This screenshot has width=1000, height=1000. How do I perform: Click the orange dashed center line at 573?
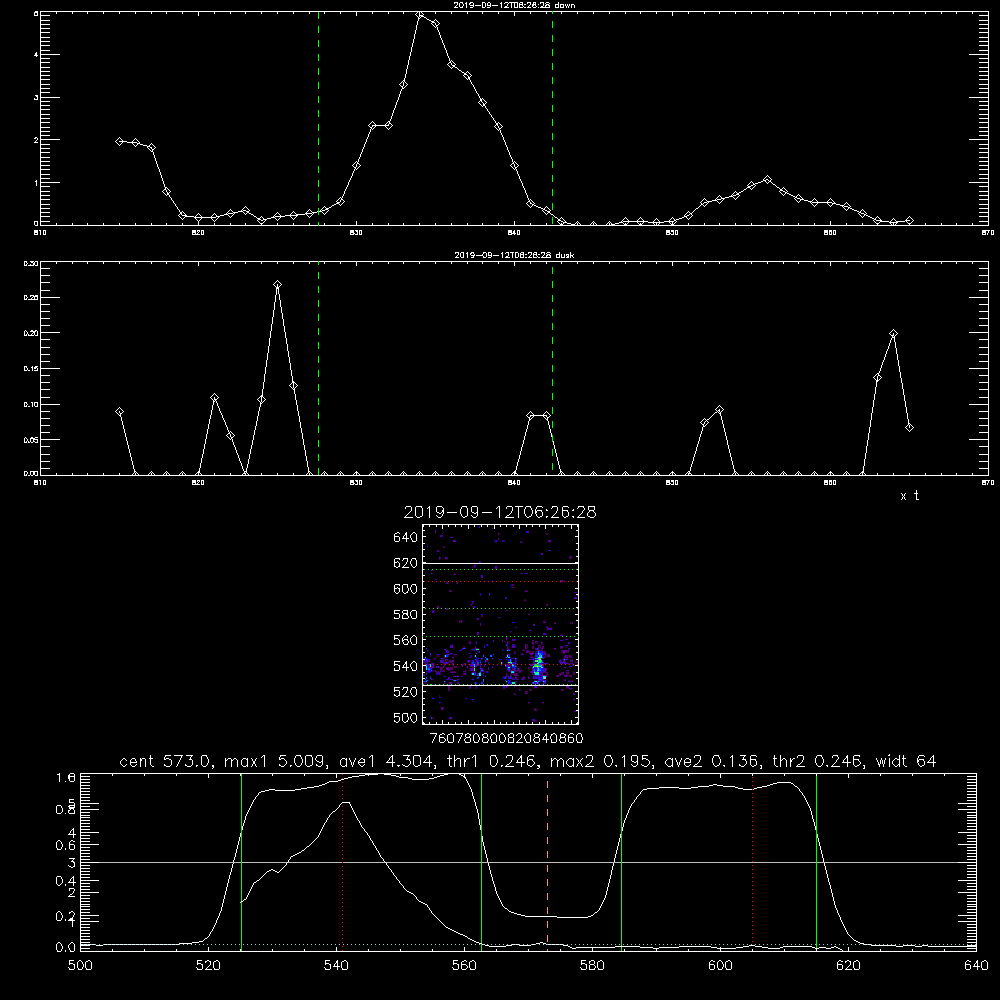[547, 862]
